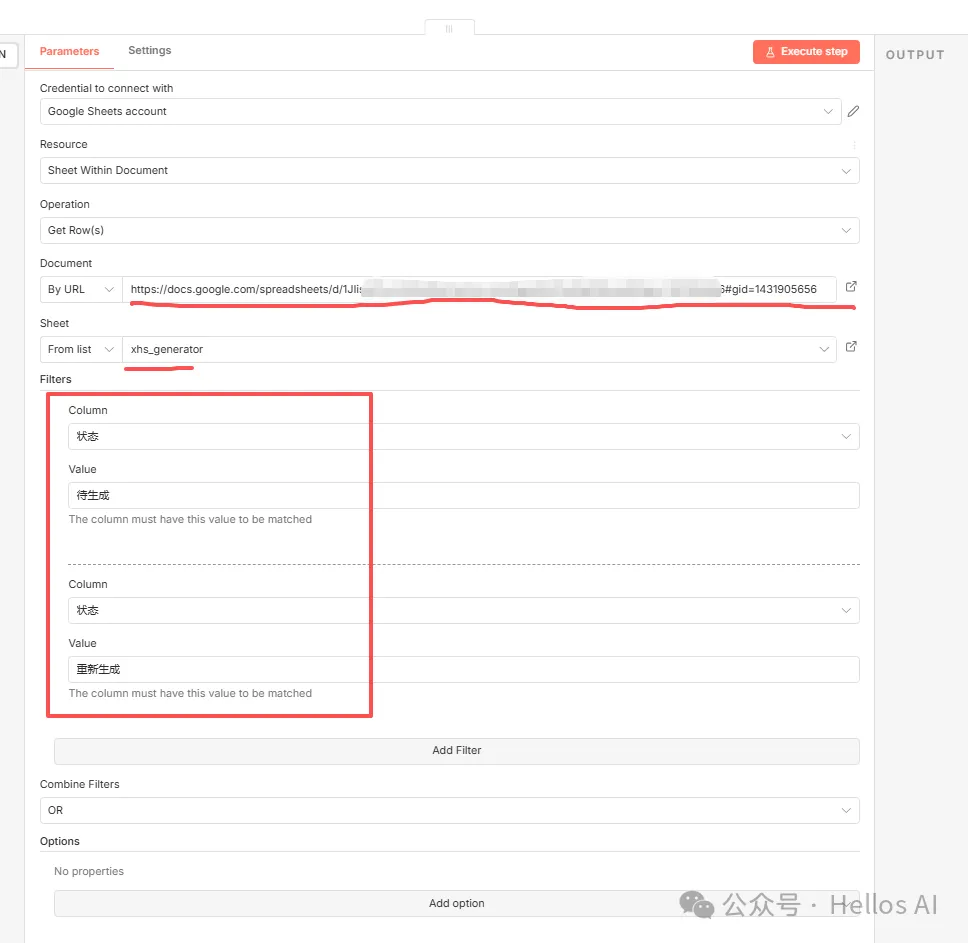Screen dimensions: 968x943
Task: Open Sheet mode From list dropdown
Action: [81, 350]
